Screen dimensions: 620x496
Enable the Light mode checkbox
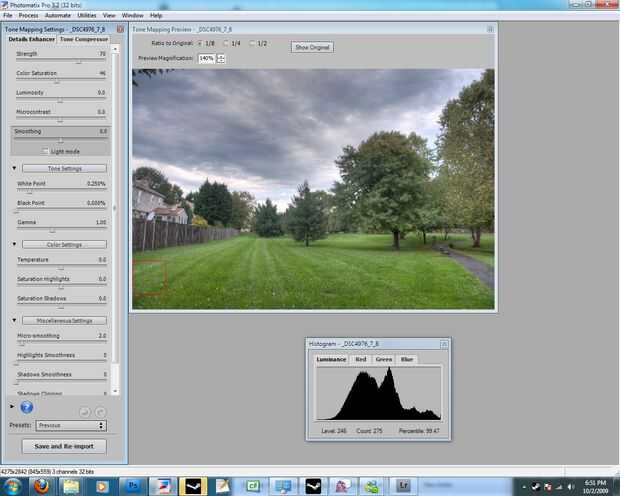[45, 151]
